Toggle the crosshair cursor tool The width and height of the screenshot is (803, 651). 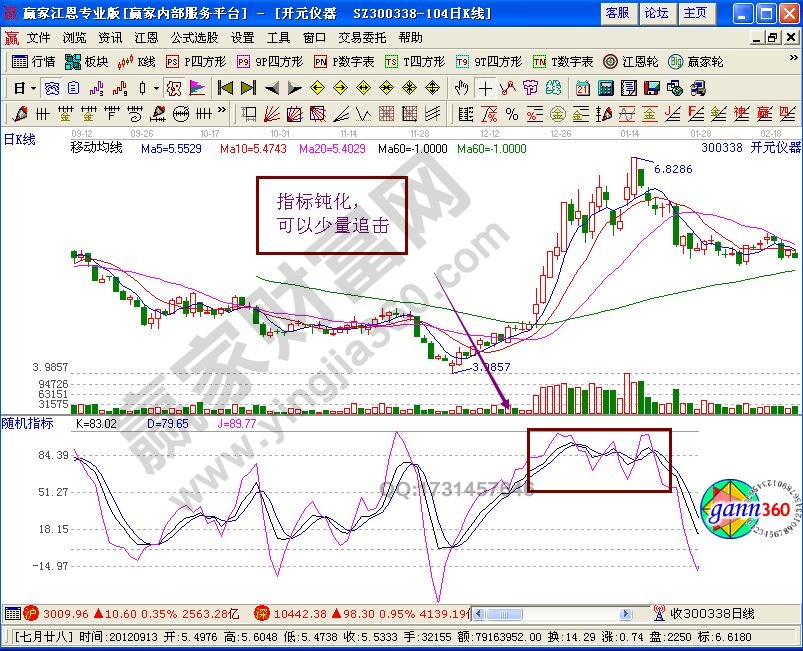pyautogui.click(x=485, y=87)
